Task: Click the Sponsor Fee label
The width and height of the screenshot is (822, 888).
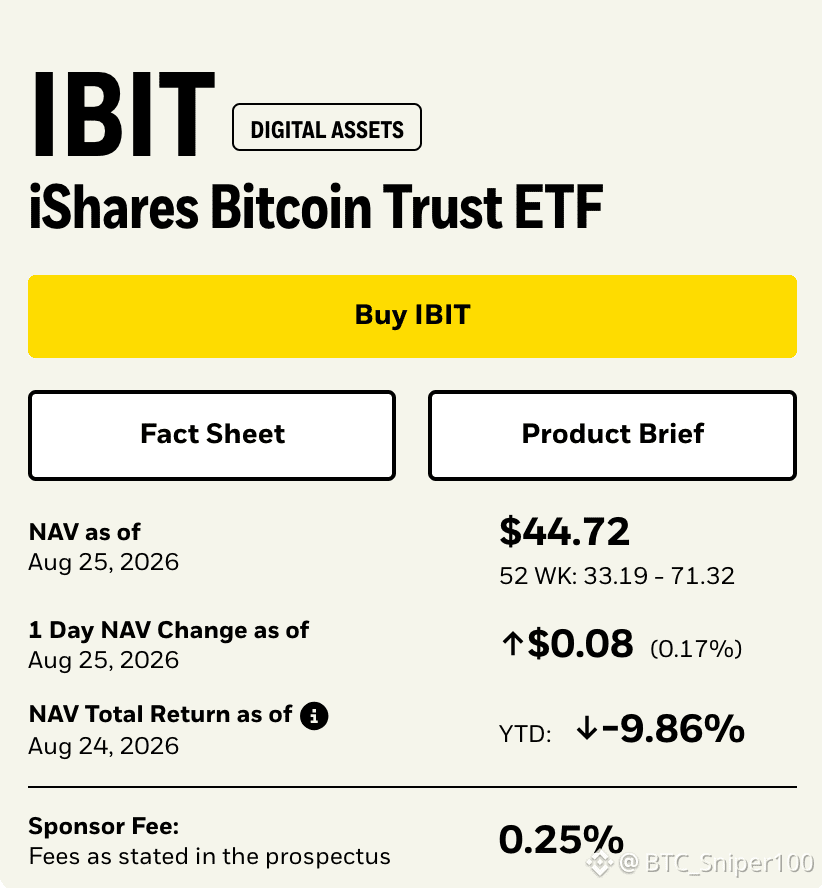Action: (104, 826)
